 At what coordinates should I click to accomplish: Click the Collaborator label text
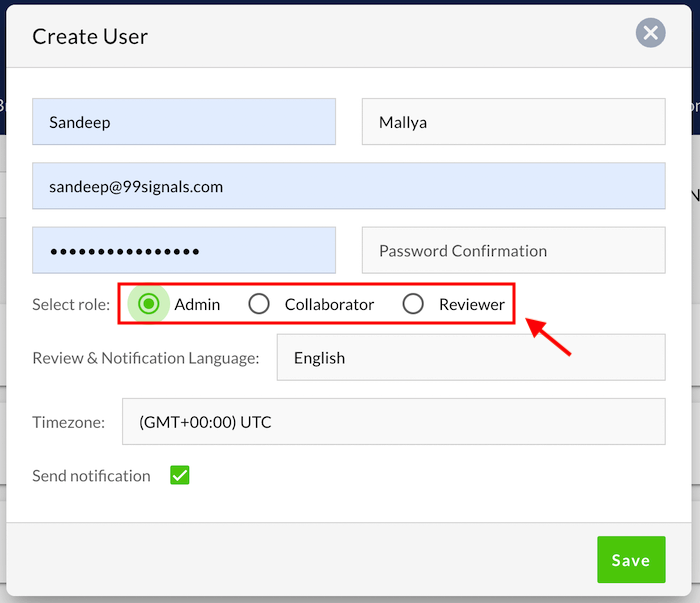(x=329, y=304)
